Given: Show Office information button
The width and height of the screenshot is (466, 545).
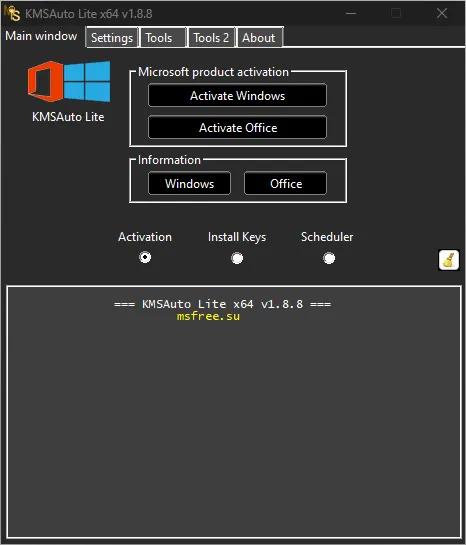Looking at the screenshot, I should 285,183.
